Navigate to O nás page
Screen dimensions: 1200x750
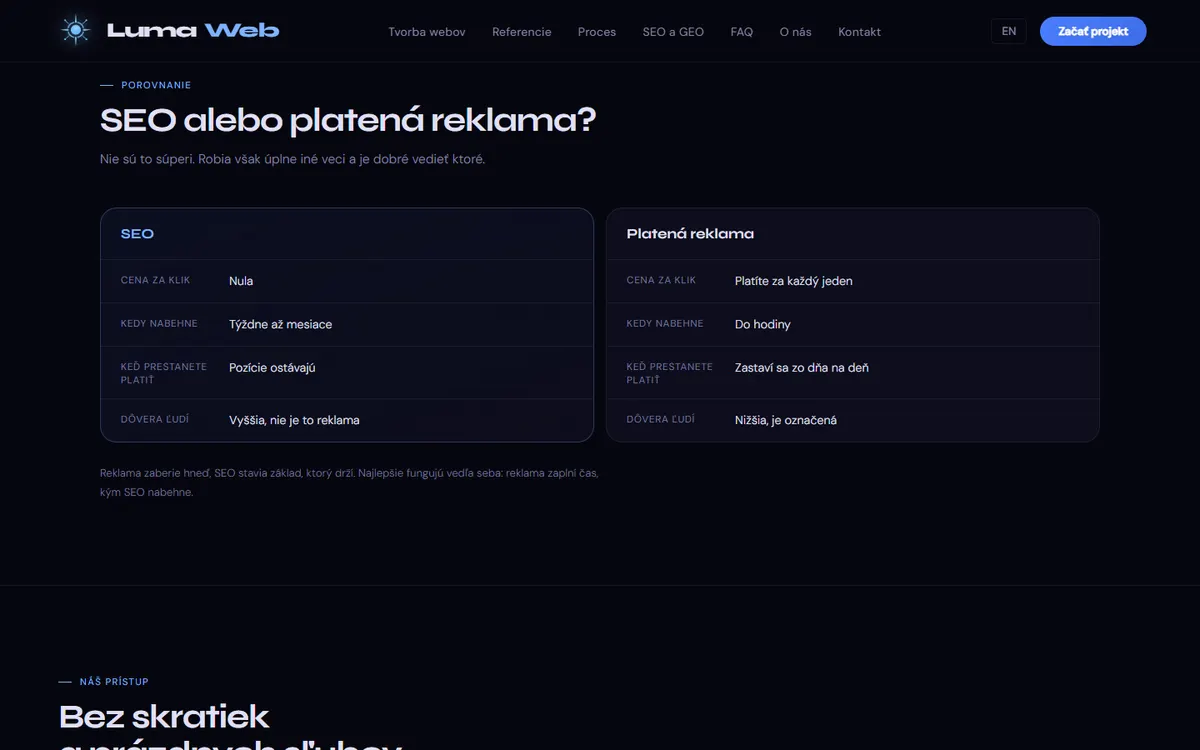click(x=796, y=32)
